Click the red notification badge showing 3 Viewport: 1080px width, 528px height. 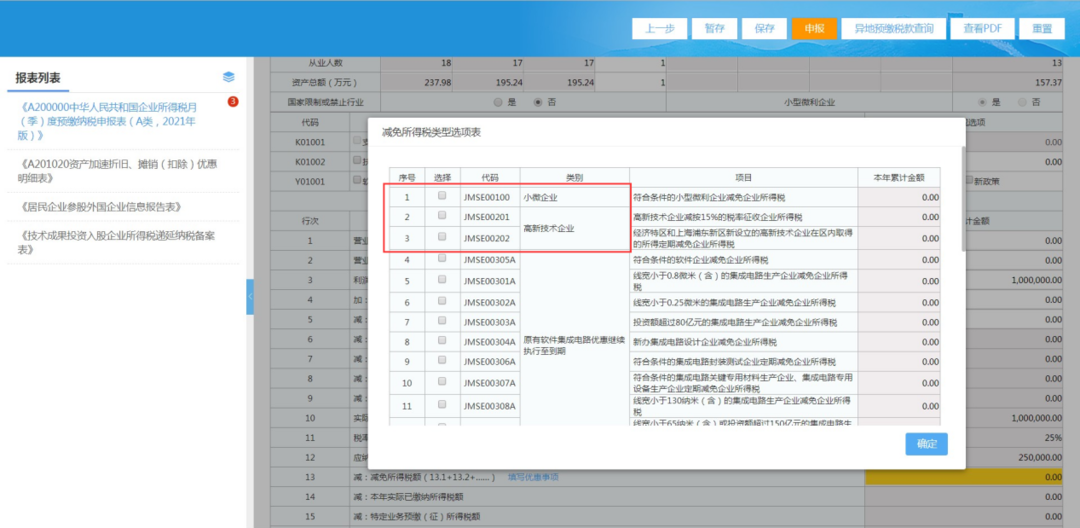pos(233,102)
